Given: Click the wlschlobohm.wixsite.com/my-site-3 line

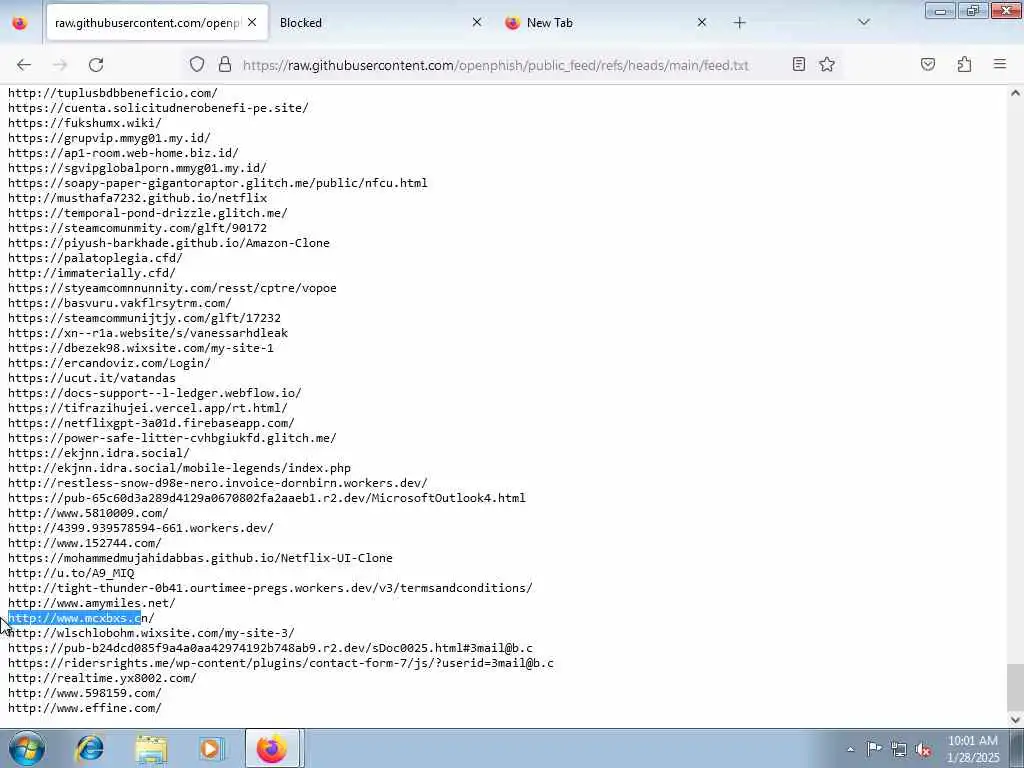Looking at the screenshot, I should [151, 633].
